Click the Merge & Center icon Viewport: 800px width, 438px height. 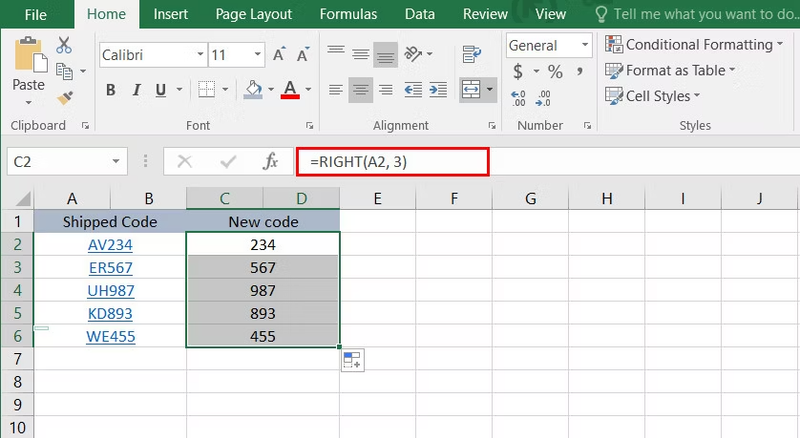470,90
